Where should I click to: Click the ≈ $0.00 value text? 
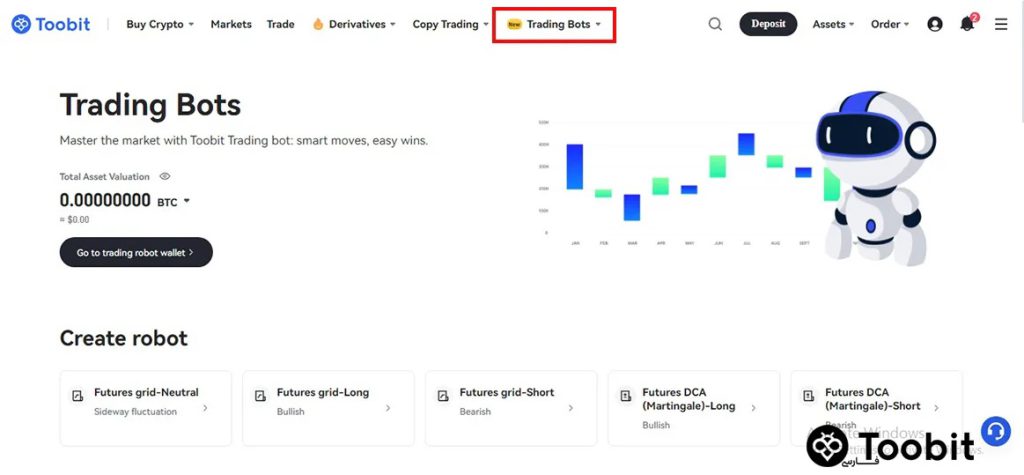(74, 220)
